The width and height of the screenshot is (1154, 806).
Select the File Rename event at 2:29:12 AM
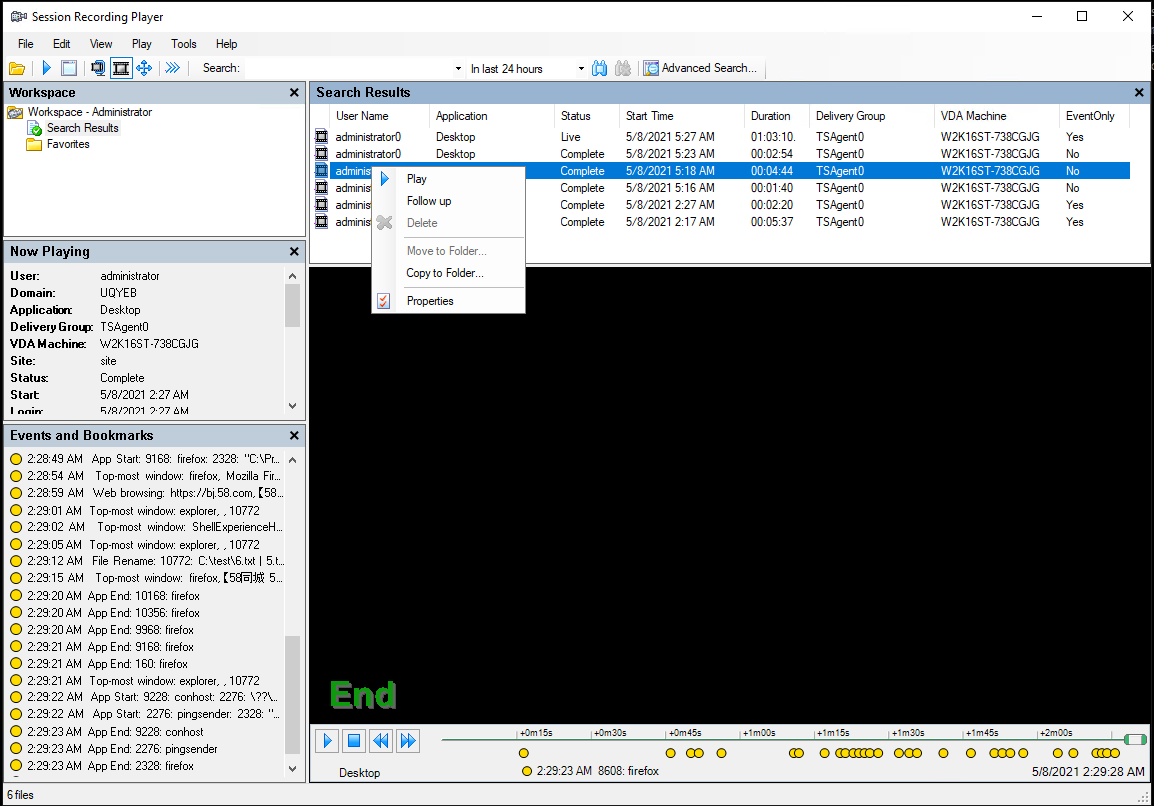pyautogui.click(x=150, y=561)
